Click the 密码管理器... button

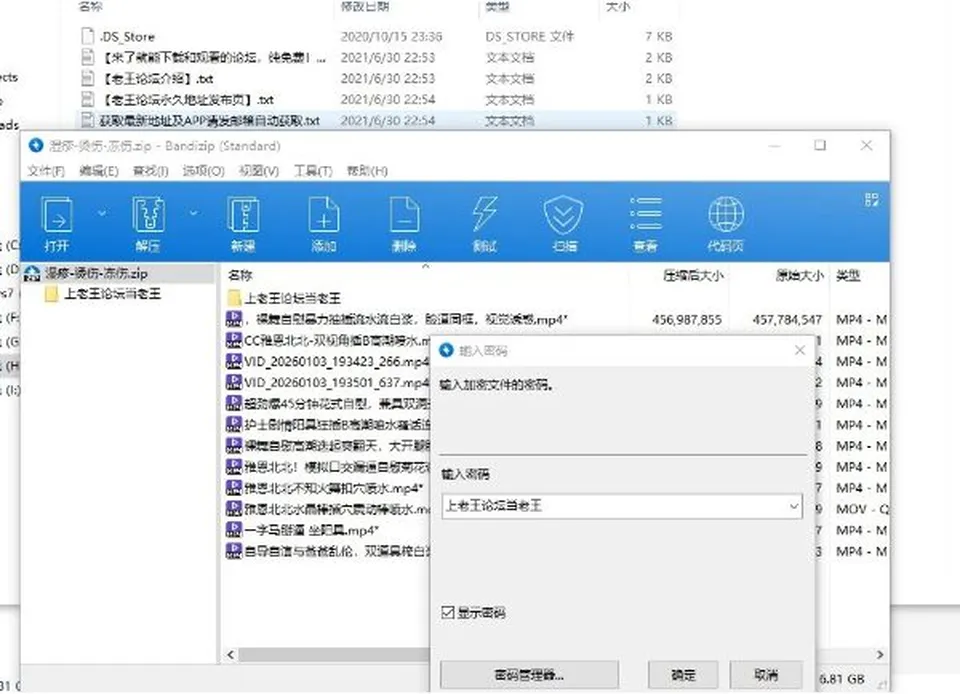tap(529, 674)
